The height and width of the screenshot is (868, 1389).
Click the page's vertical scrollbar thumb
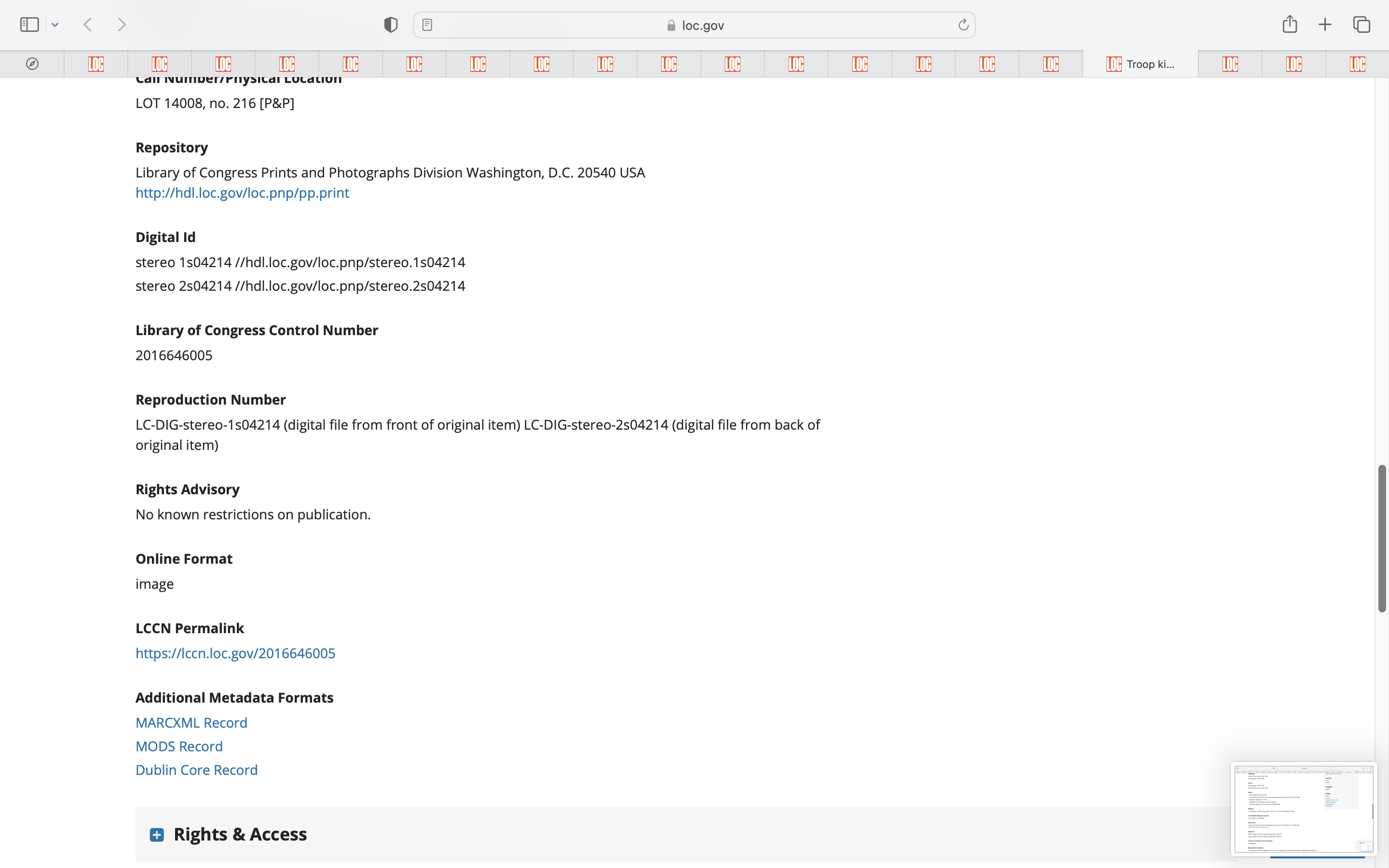tap(1382, 539)
